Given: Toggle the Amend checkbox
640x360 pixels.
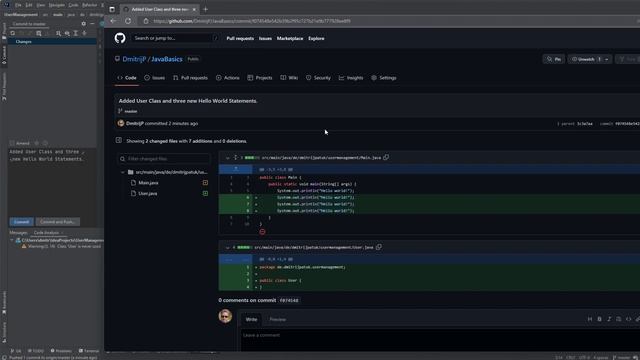Looking at the screenshot, I should (x=12, y=143).
